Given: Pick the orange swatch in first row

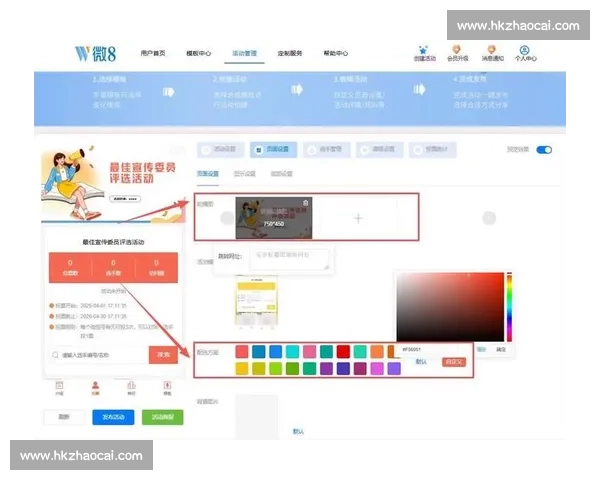Looking at the screenshot, I should pyautogui.click(x=377, y=351).
